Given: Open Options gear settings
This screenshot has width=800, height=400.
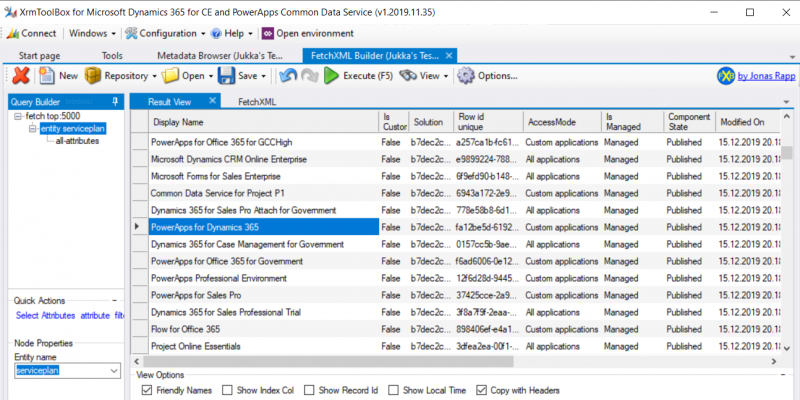Looking at the screenshot, I should point(487,76).
